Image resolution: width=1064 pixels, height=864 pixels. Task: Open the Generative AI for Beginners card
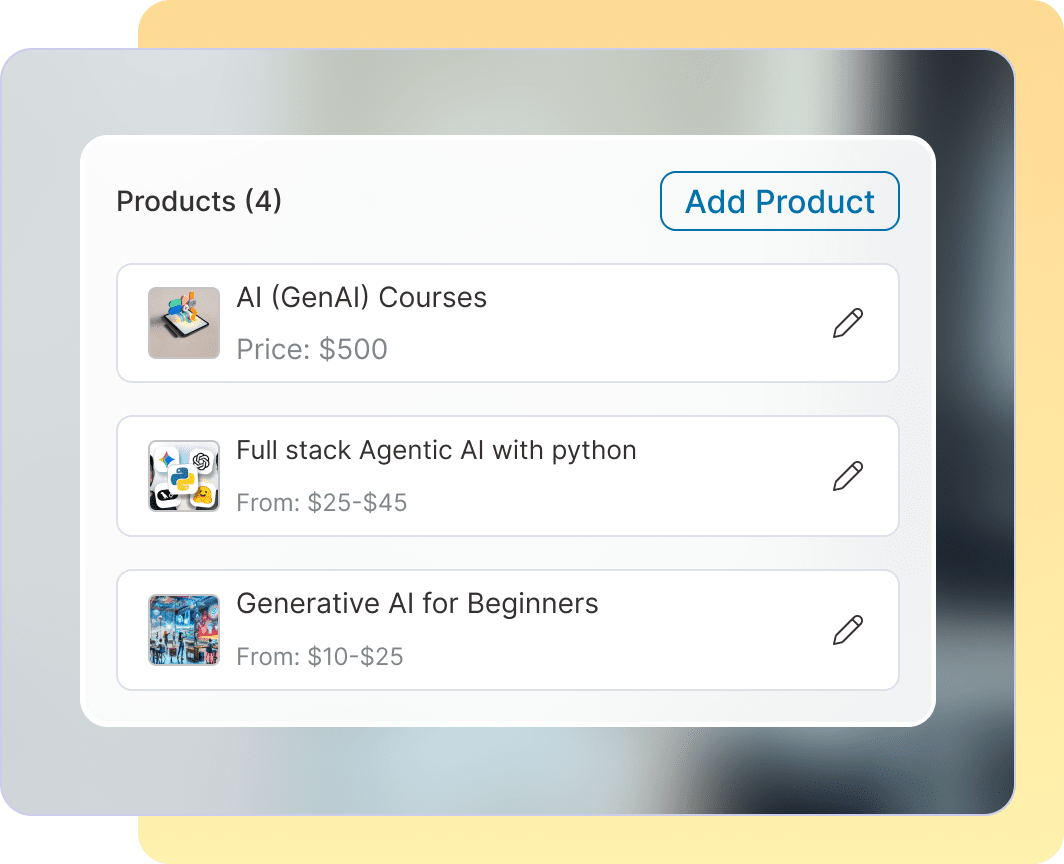pyautogui.click(x=508, y=629)
